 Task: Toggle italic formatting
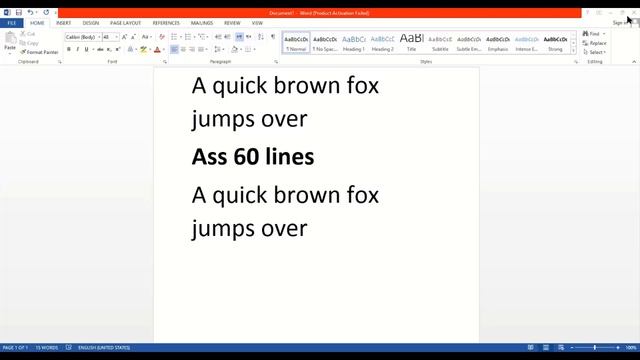[78, 49]
